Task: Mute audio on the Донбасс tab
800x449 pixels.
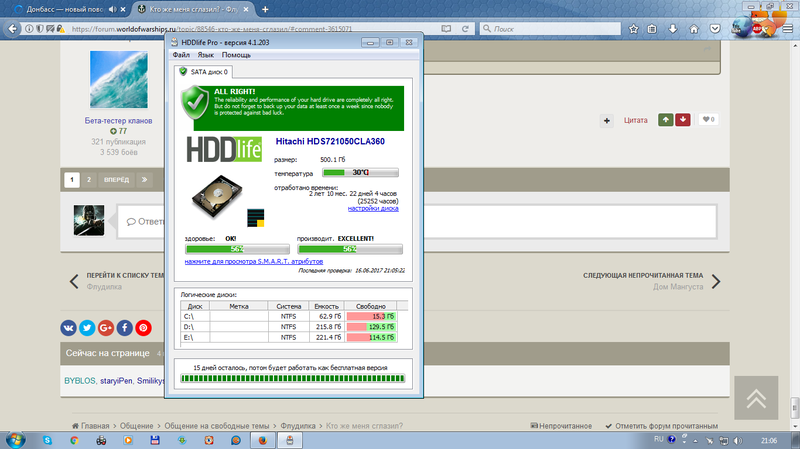Action: click(x=113, y=9)
